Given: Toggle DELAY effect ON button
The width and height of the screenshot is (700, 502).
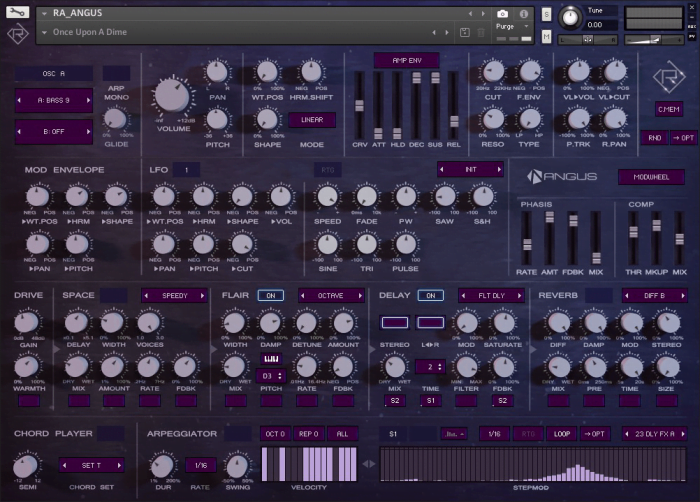Looking at the screenshot, I should [x=430, y=296].
